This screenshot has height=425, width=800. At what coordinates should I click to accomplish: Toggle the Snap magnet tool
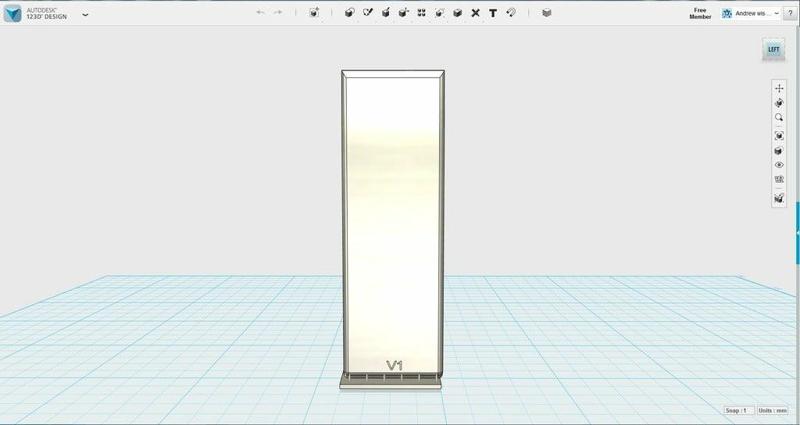coord(511,13)
